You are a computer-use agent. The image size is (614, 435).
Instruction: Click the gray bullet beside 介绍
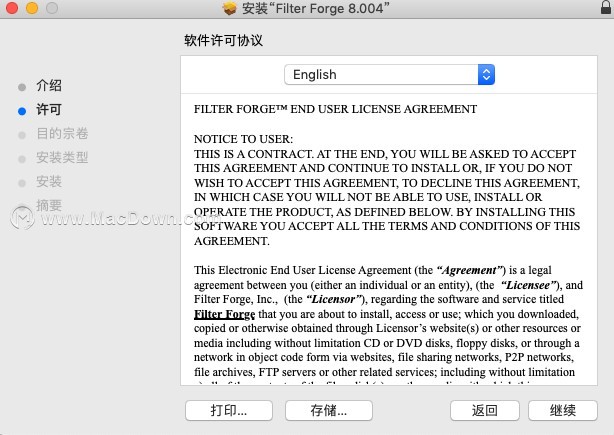tap(22, 87)
